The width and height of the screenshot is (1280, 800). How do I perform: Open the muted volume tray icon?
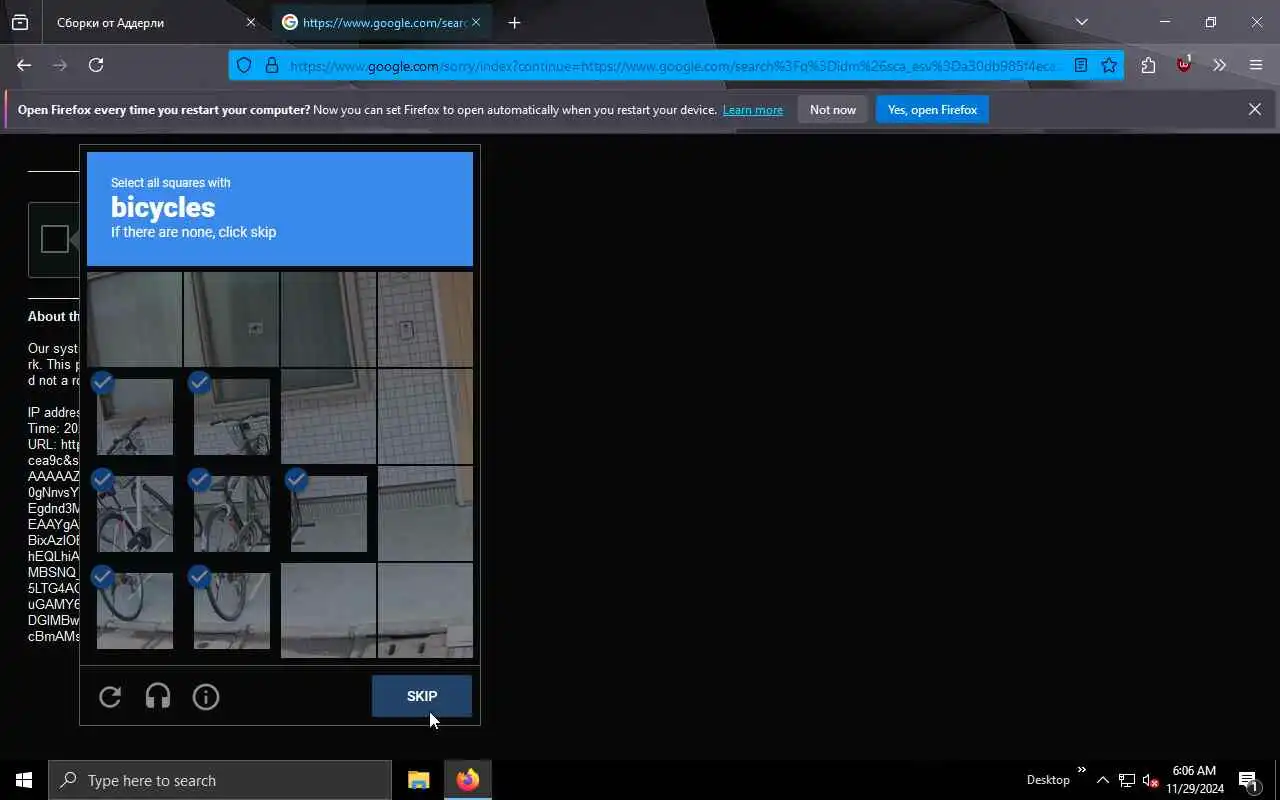[1150, 780]
